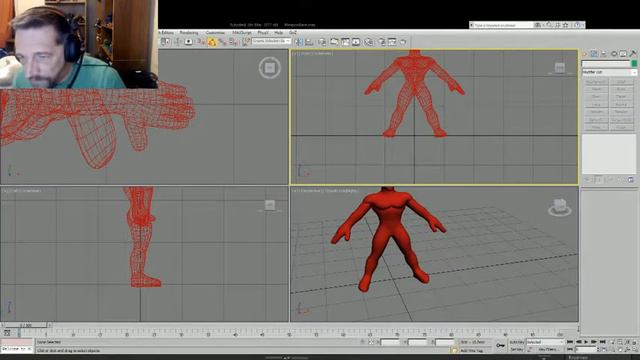Click the help question mark icon
This screenshot has height=360, width=640.
pyautogui.click(x=578, y=25)
